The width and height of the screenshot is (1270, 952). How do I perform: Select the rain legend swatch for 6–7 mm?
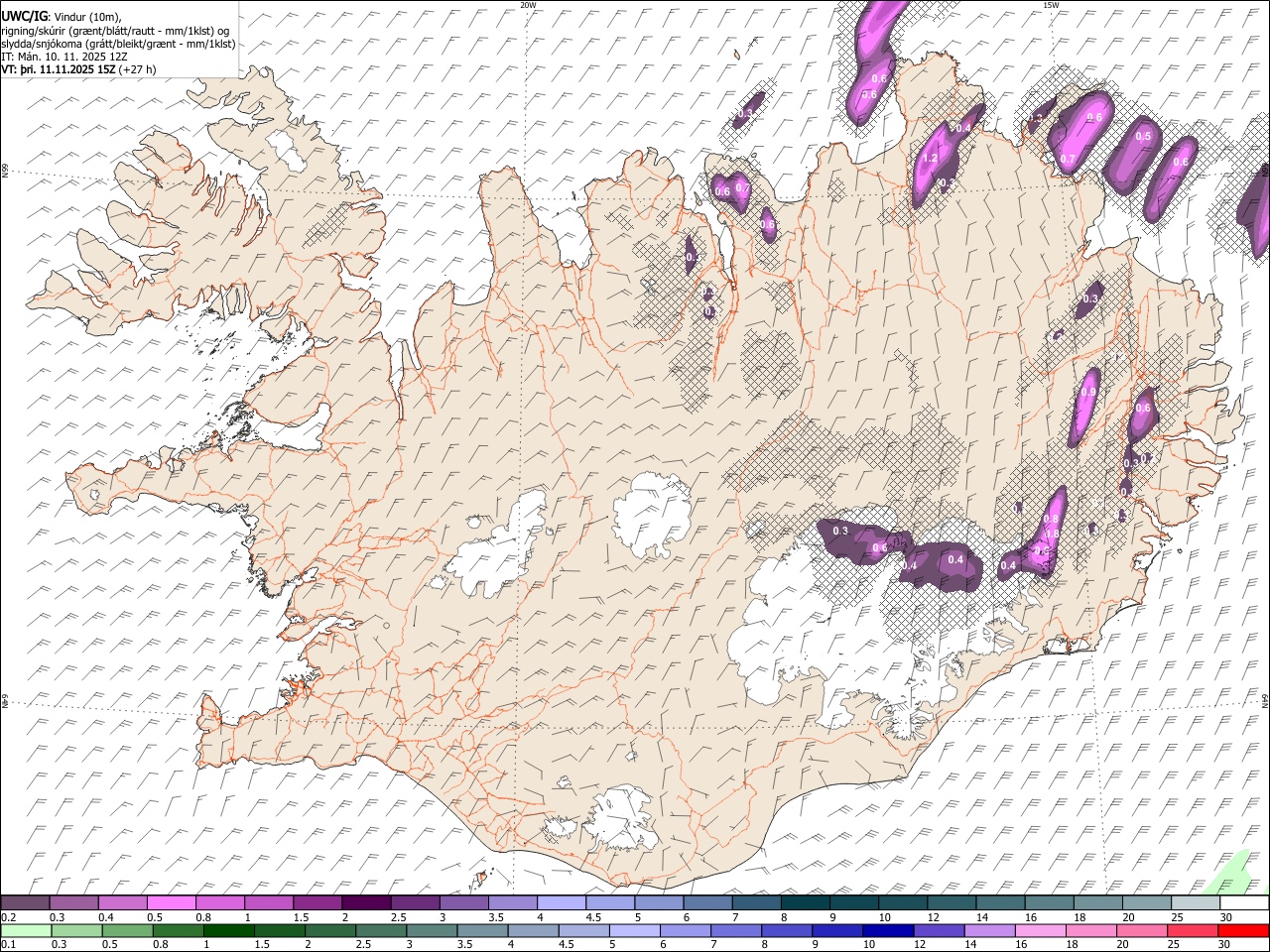685,930
